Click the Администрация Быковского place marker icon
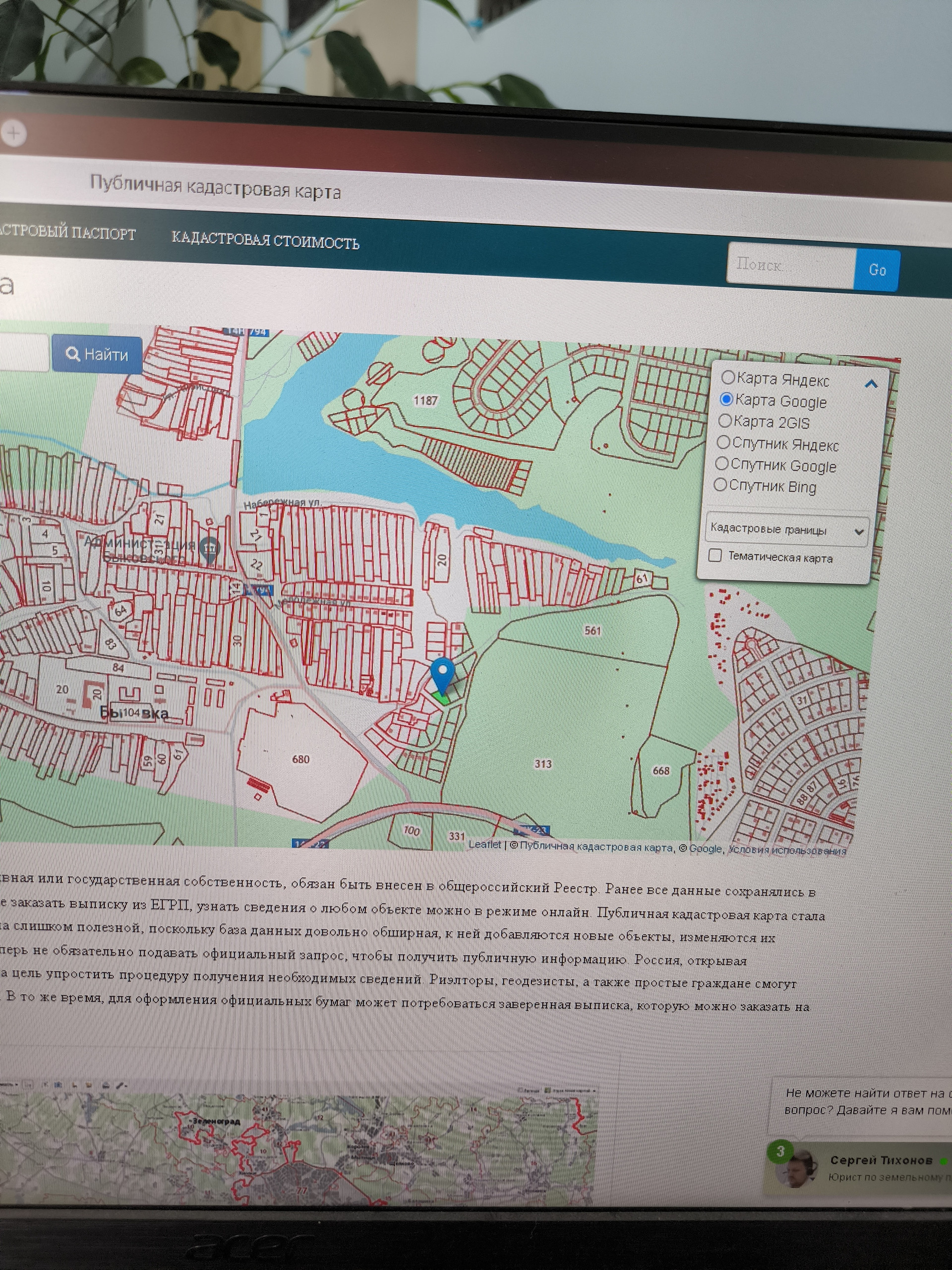Screen dimensions: 952x1270 tap(211, 548)
